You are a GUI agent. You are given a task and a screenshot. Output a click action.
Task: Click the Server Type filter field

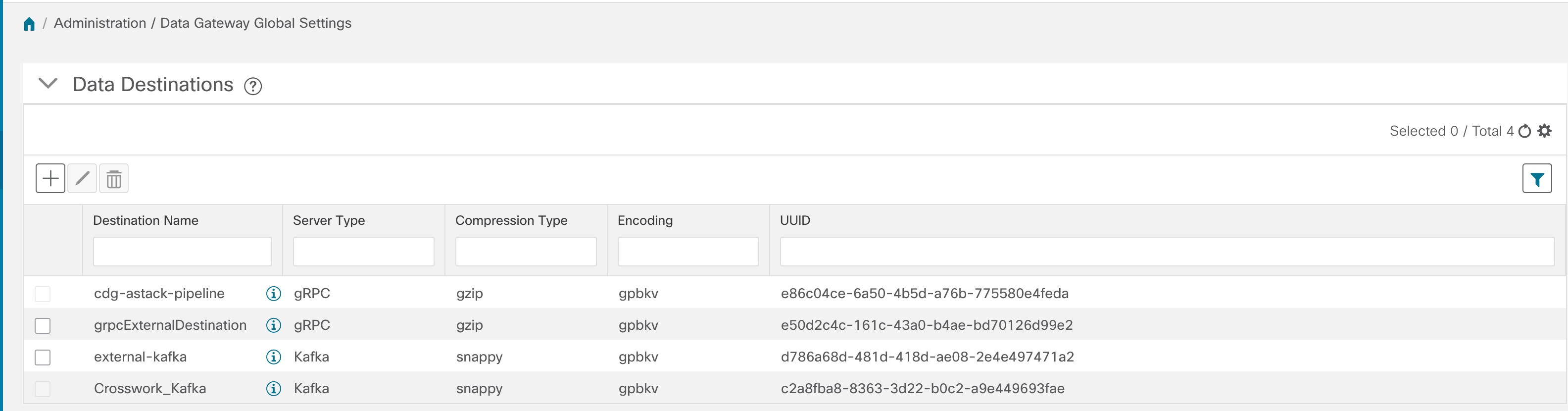[x=363, y=252]
